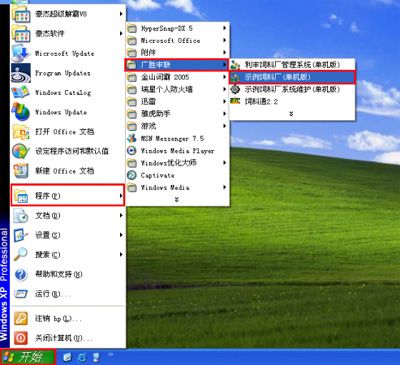Show more items in 广胜丰联 submenu chevron
This screenshot has width=400, height=365.
291,114
